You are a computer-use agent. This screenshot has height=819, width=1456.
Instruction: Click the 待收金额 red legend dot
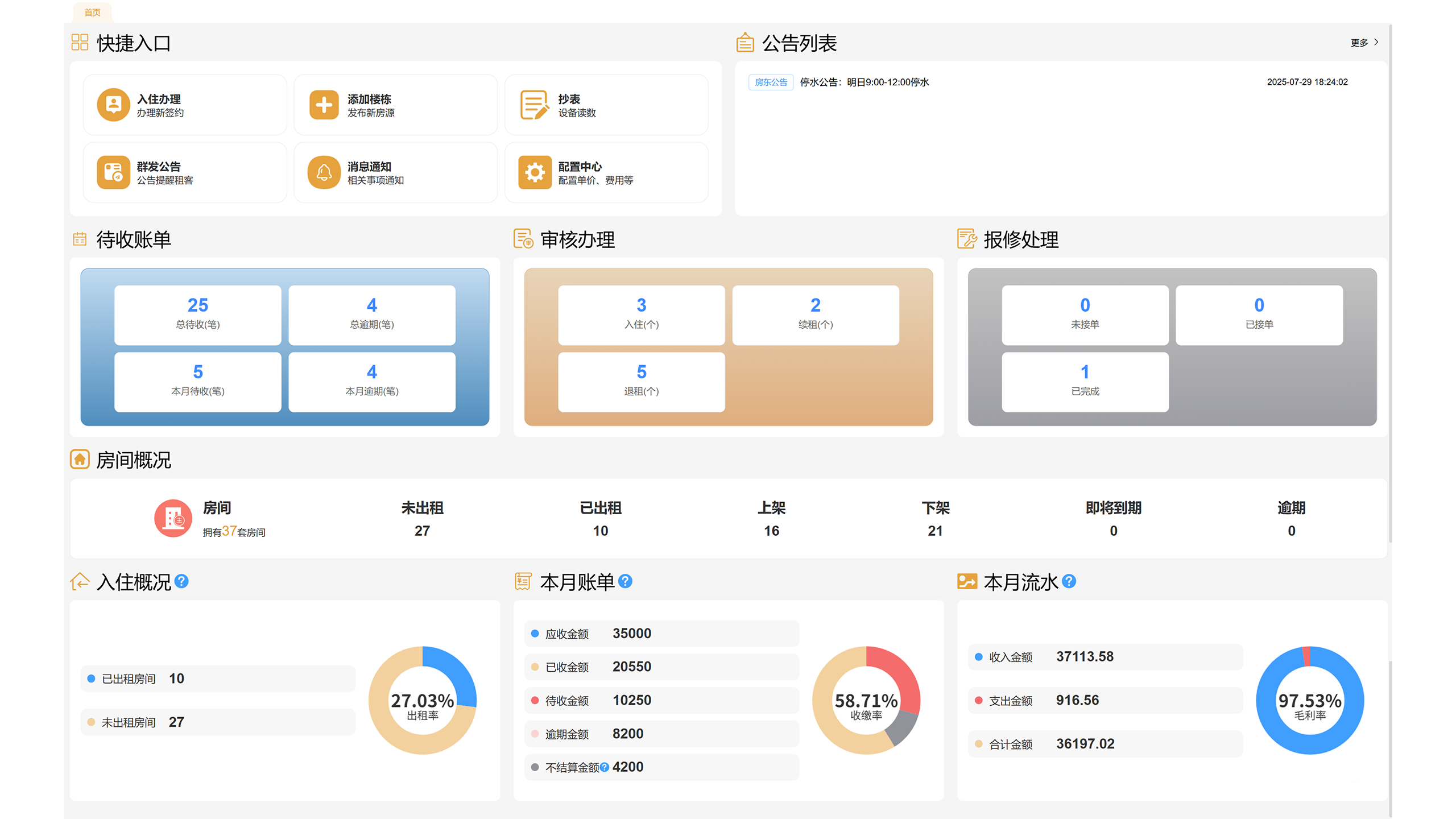[x=535, y=701]
